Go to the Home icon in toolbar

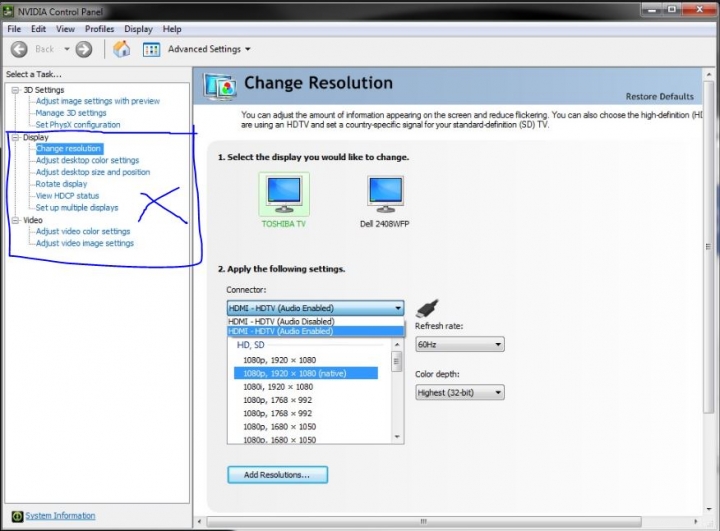point(122,49)
